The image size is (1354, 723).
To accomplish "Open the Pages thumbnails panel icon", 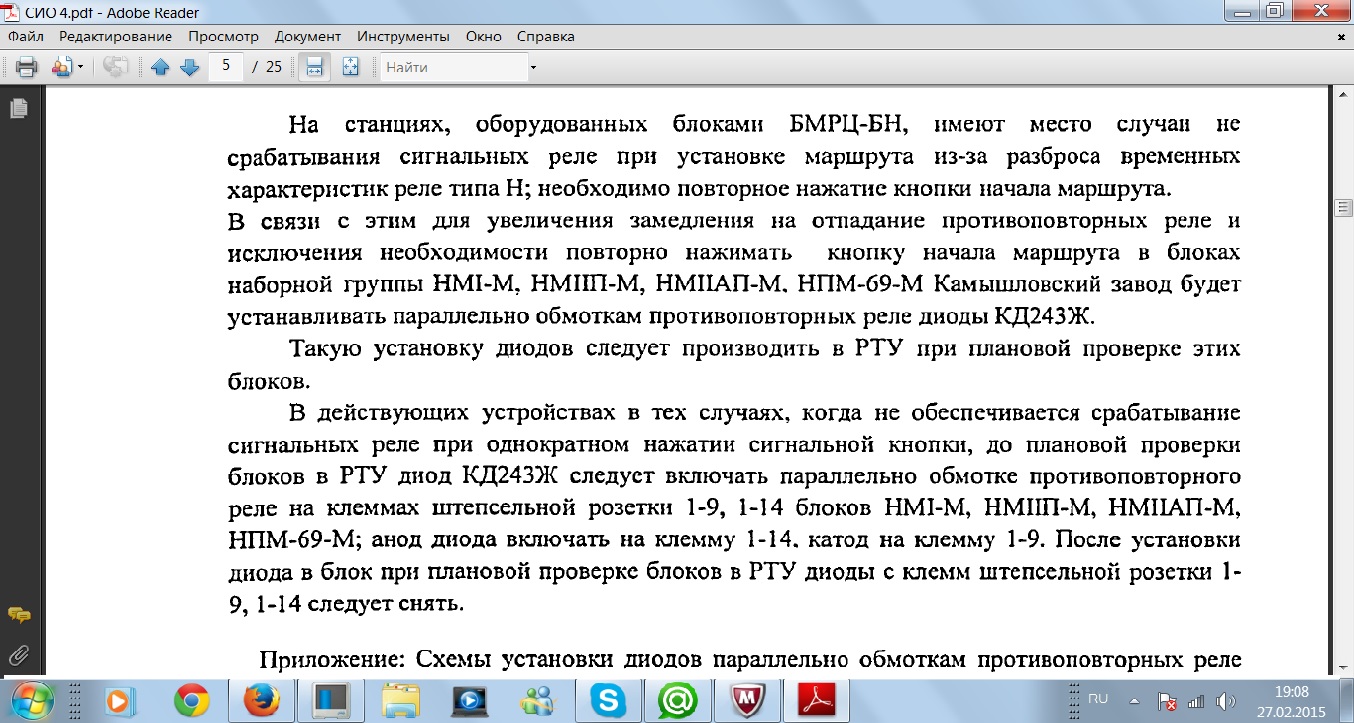I will 18,108.
